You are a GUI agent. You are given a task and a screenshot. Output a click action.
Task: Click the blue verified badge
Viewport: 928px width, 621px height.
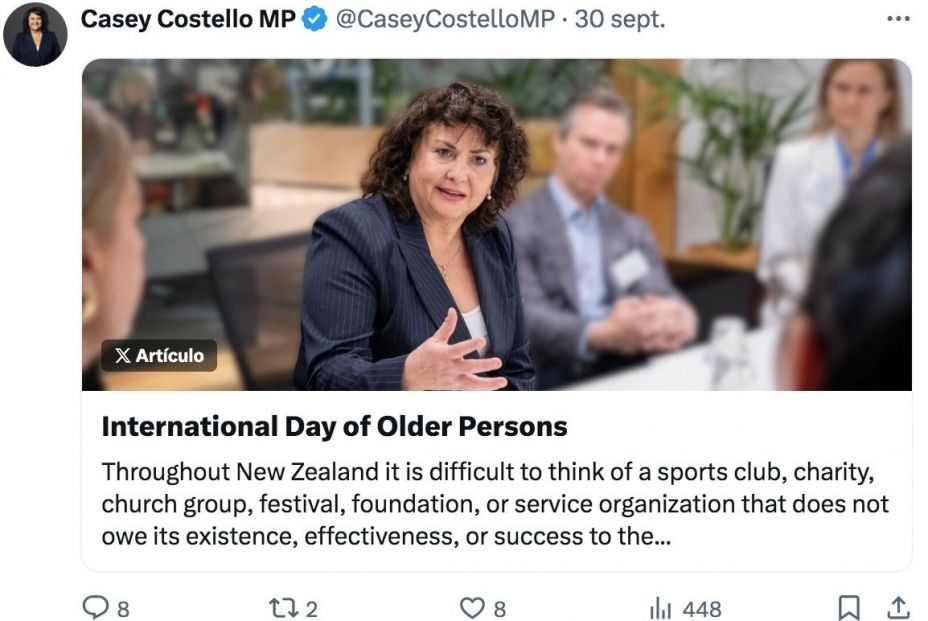pos(314,21)
